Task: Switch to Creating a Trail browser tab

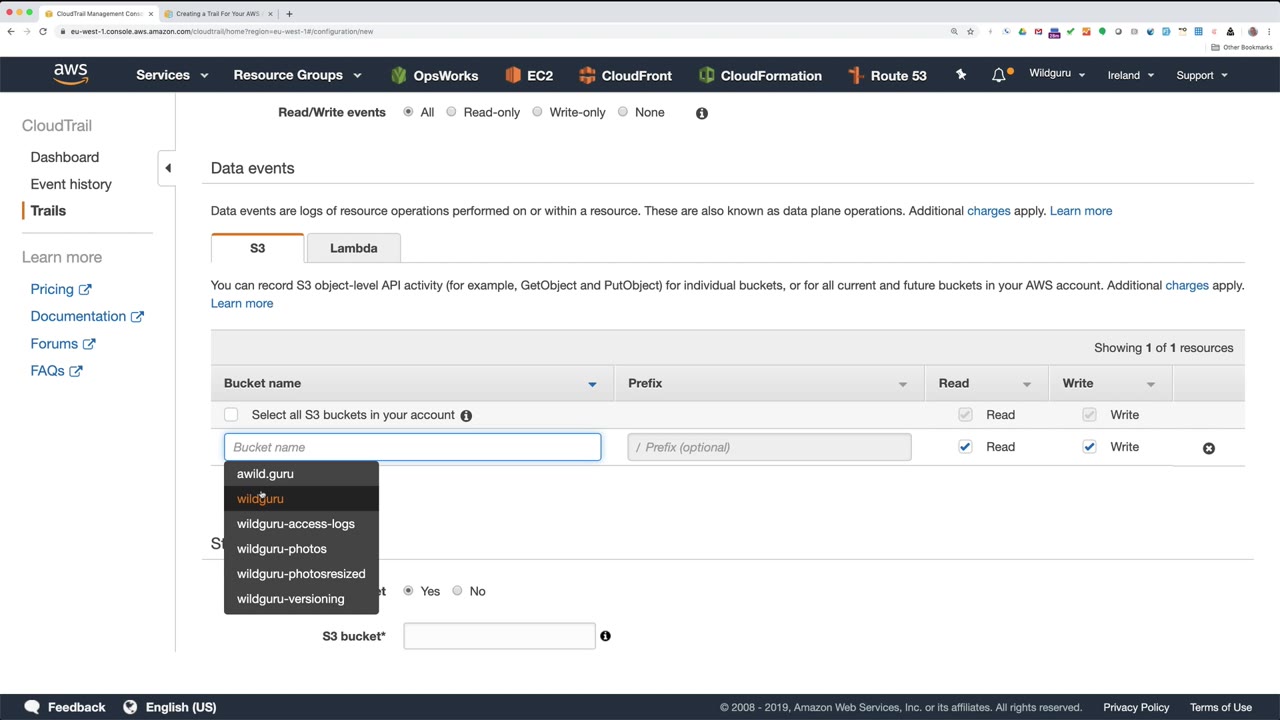Action: click(217, 14)
